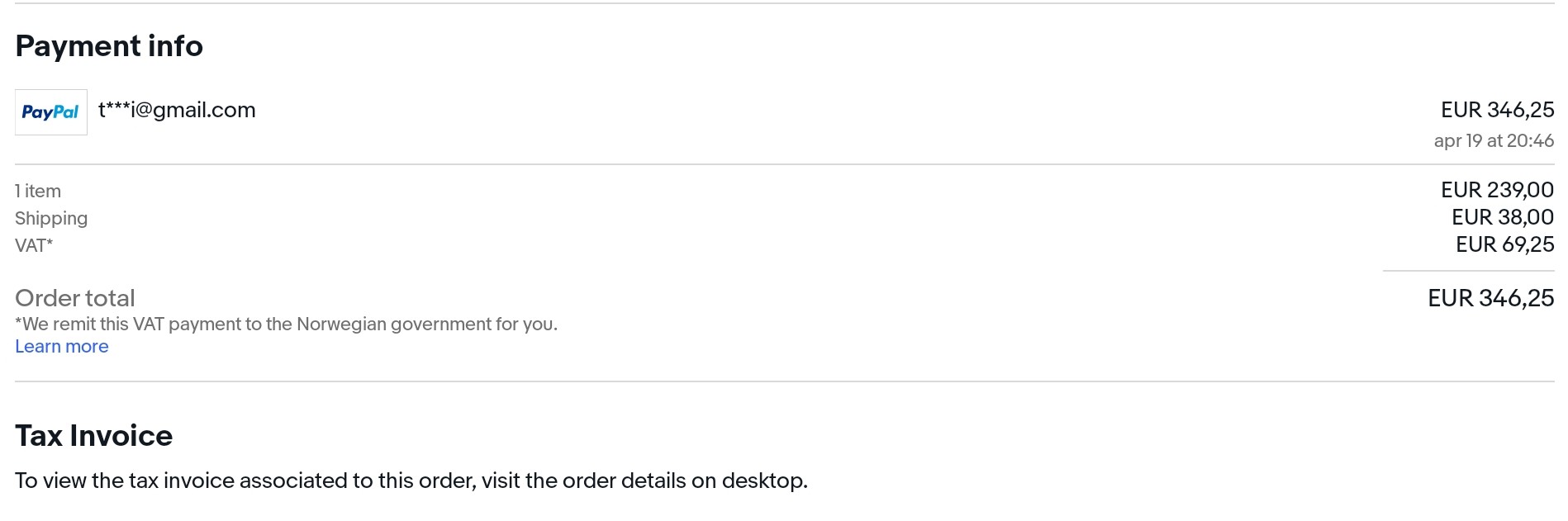1568x521 pixels.
Task: Open the Learn more link
Action: [x=62, y=347]
